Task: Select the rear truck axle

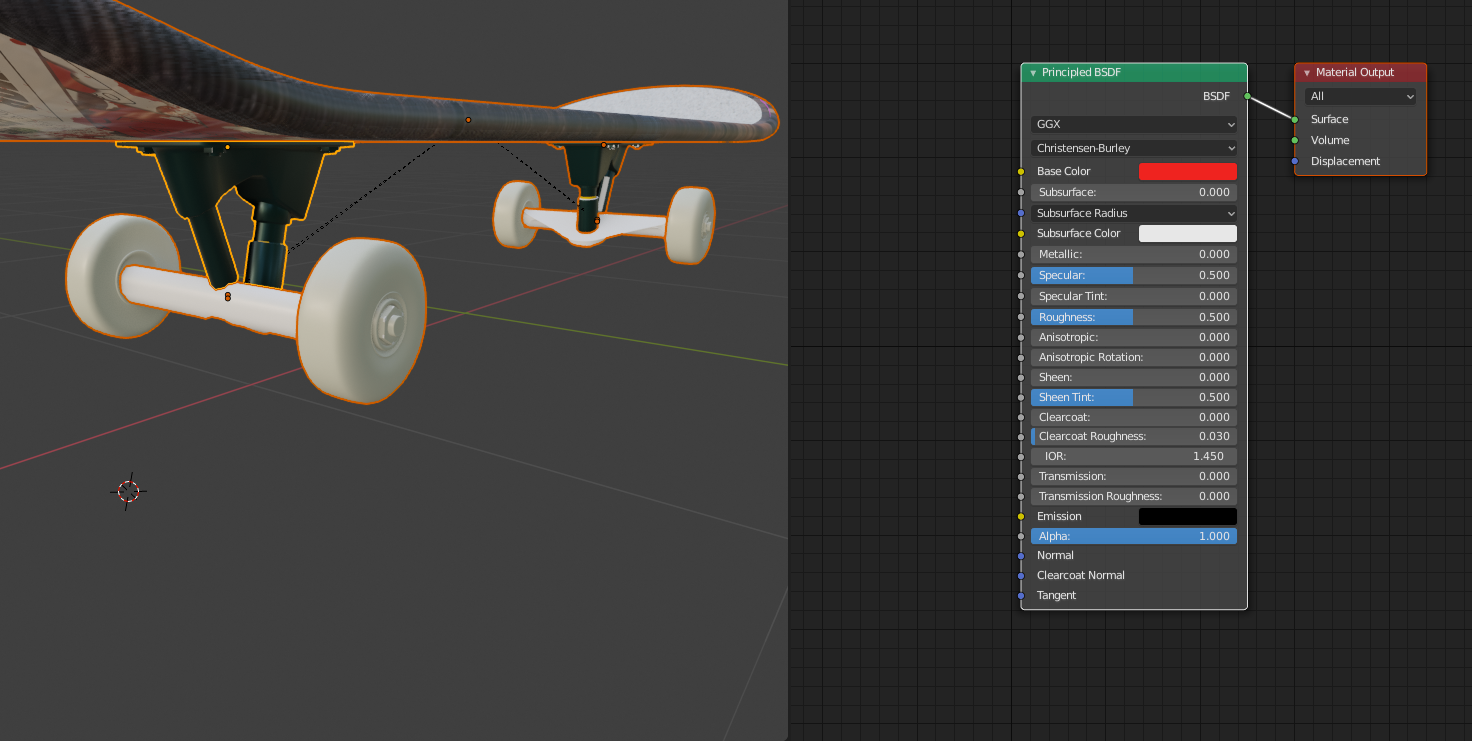Action: tap(597, 226)
